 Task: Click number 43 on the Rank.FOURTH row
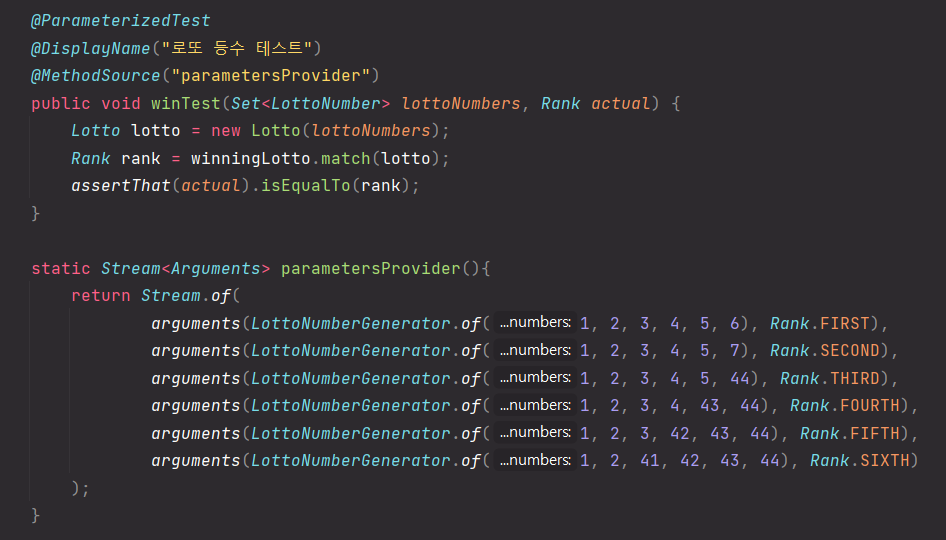coord(710,405)
